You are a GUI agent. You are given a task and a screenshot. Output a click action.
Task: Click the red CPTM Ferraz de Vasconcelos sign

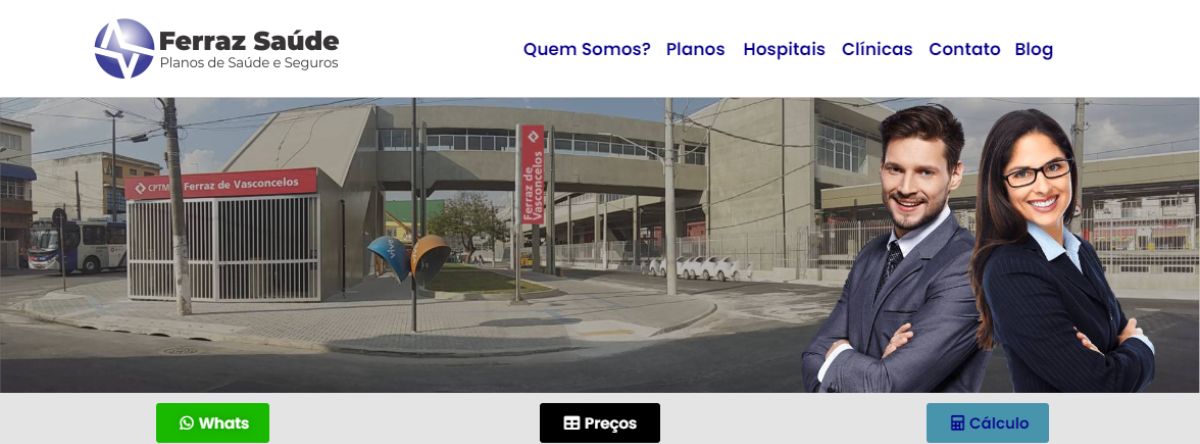(221, 185)
